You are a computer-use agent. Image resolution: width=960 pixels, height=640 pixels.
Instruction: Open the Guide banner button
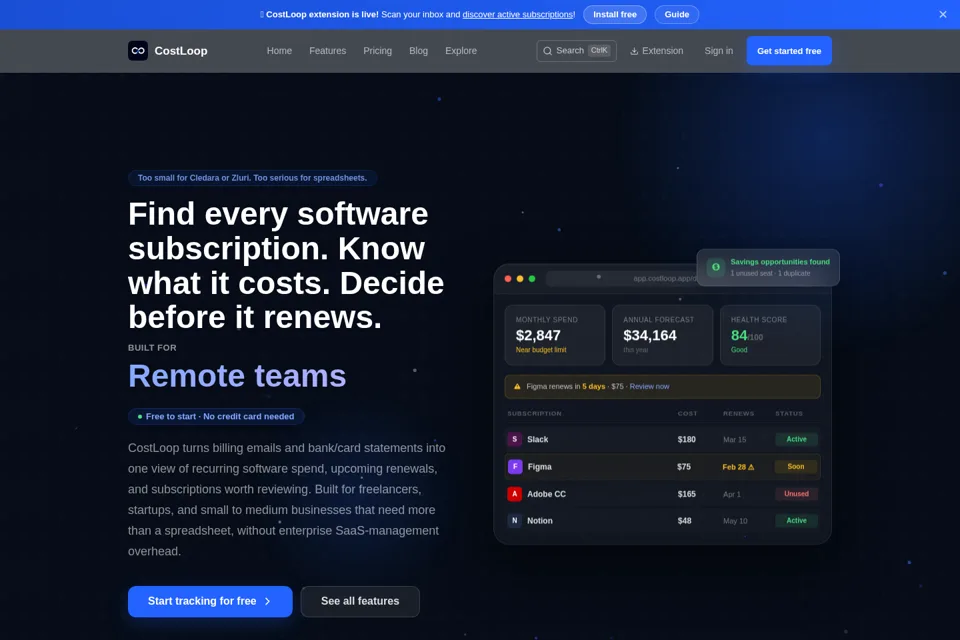[x=677, y=15]
